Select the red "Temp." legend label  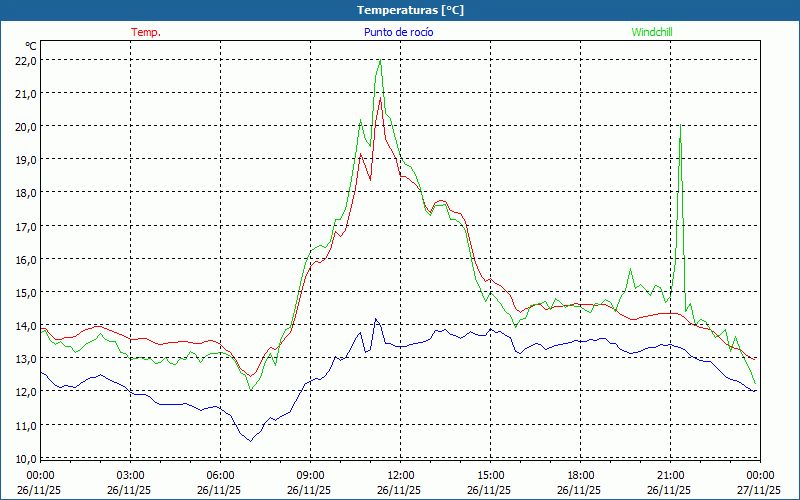[x=146, y=32]
